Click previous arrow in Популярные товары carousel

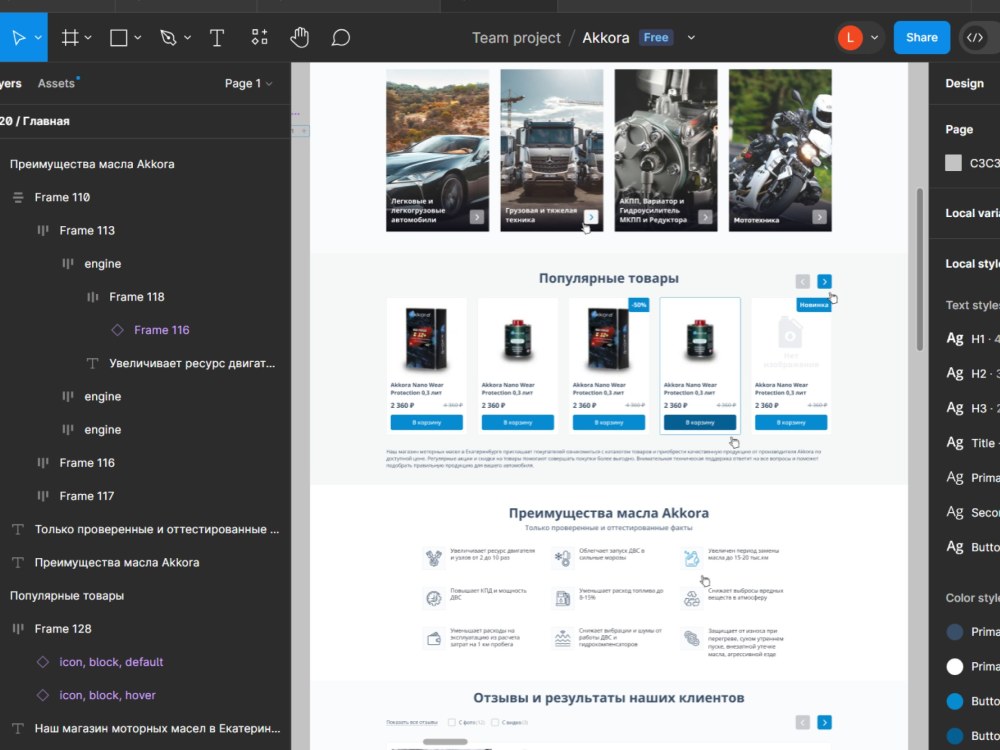802,281
